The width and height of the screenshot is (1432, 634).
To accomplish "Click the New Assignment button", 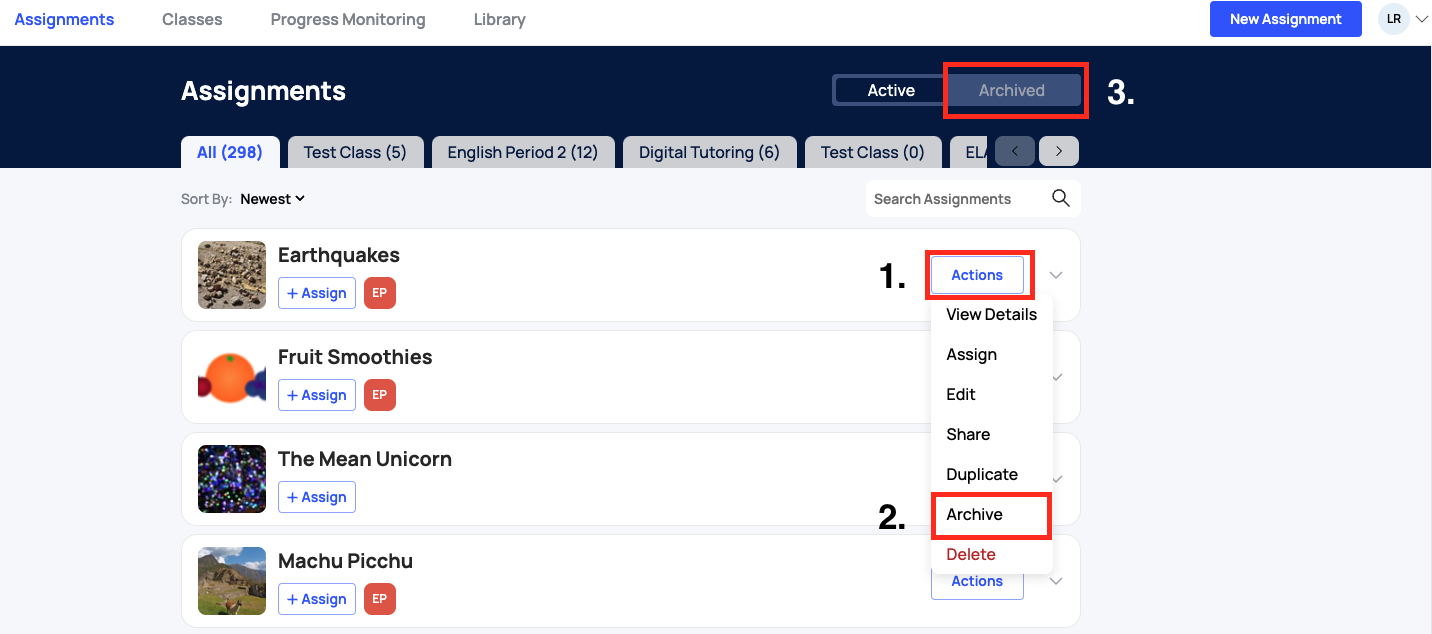I will pos(1286,19).
